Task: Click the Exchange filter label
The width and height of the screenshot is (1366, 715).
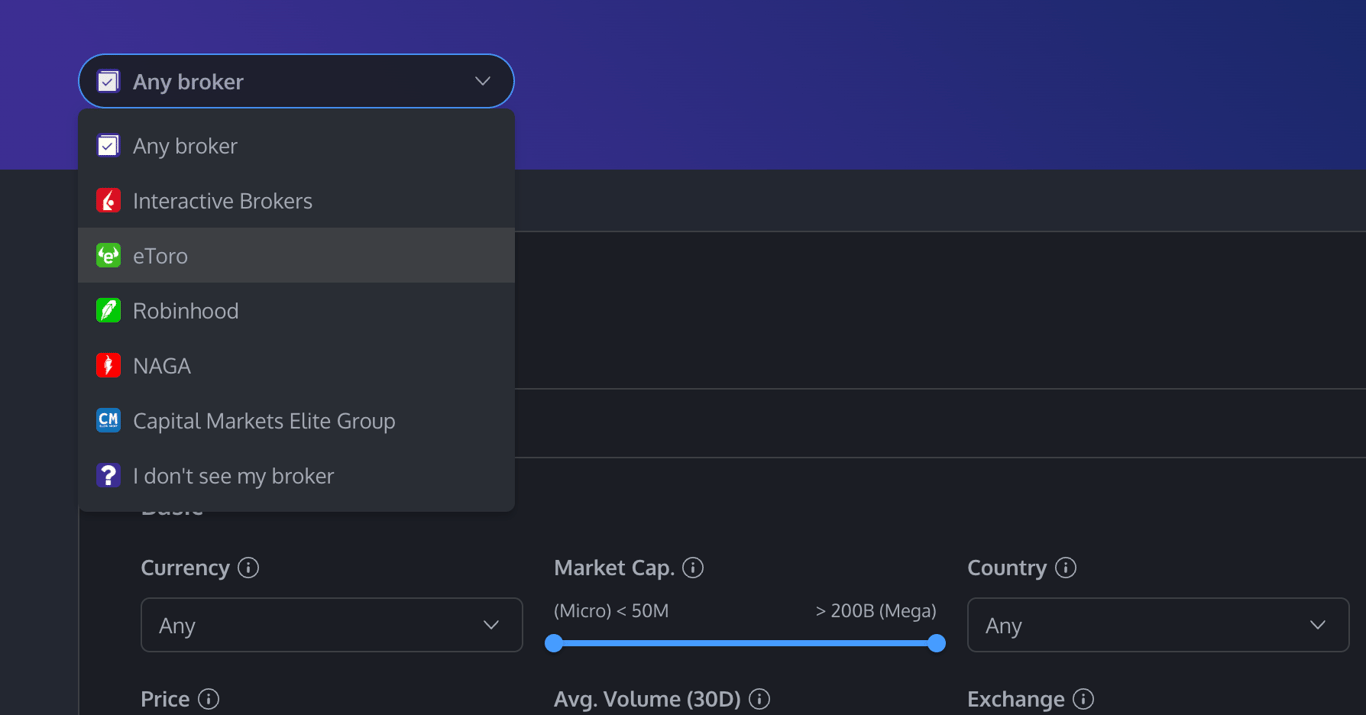Action: 1016,699
